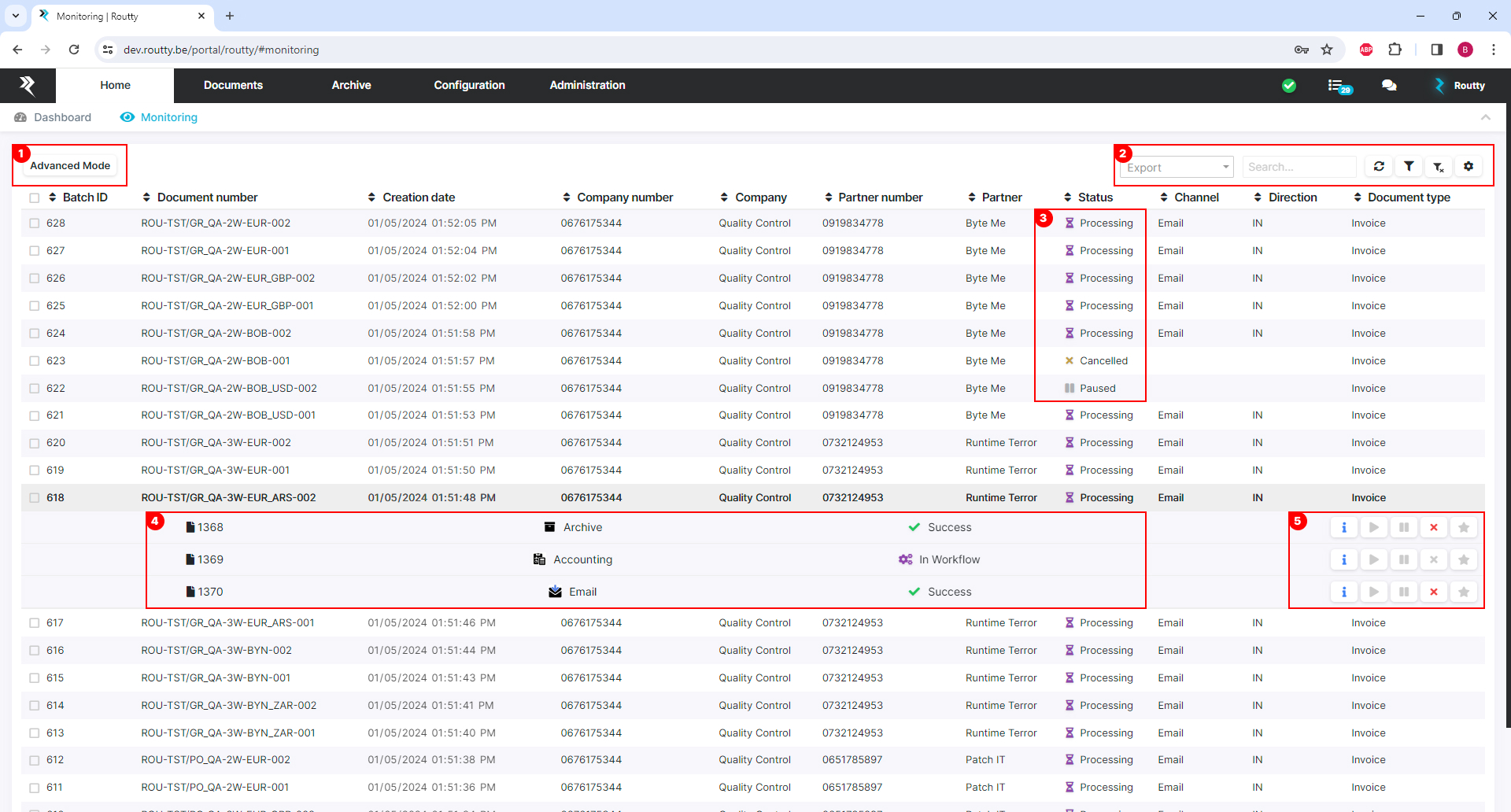Pause the Accounting task 1369
The image size is (1511, 812).
[x=1404, y=560]
